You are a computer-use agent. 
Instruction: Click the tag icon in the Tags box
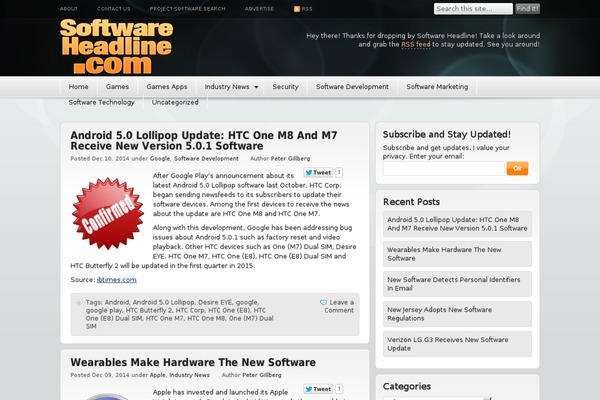pyautogui.click(x=79, y=302)
